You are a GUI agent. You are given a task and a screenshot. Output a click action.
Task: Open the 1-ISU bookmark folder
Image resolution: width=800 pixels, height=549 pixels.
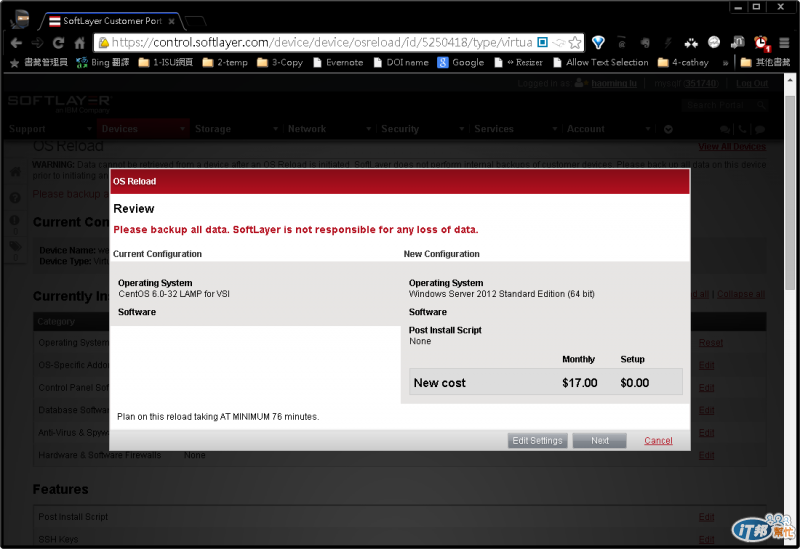(x=166, y=62)
